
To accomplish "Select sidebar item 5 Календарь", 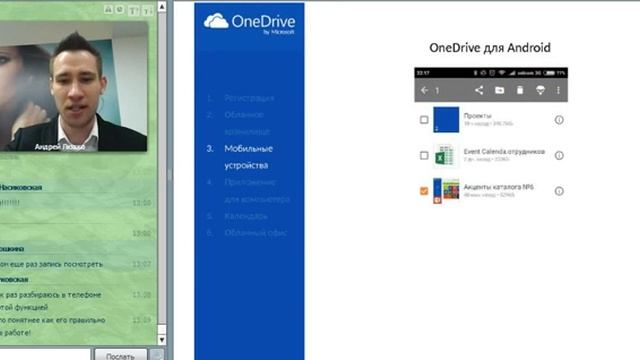I will click(237, 216).
